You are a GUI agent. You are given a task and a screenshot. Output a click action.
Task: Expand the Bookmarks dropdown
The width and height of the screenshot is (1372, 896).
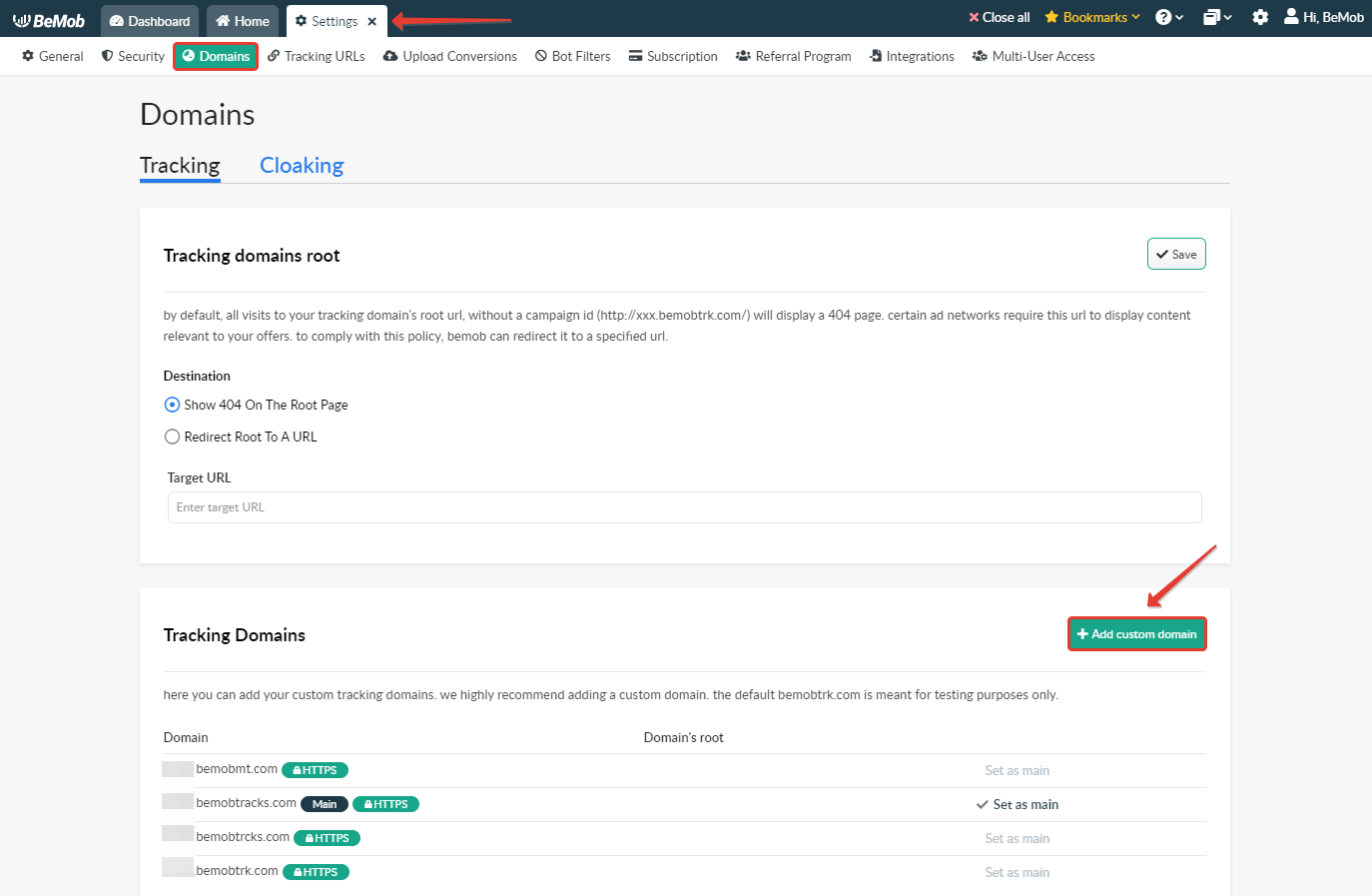click(1092, 17)
